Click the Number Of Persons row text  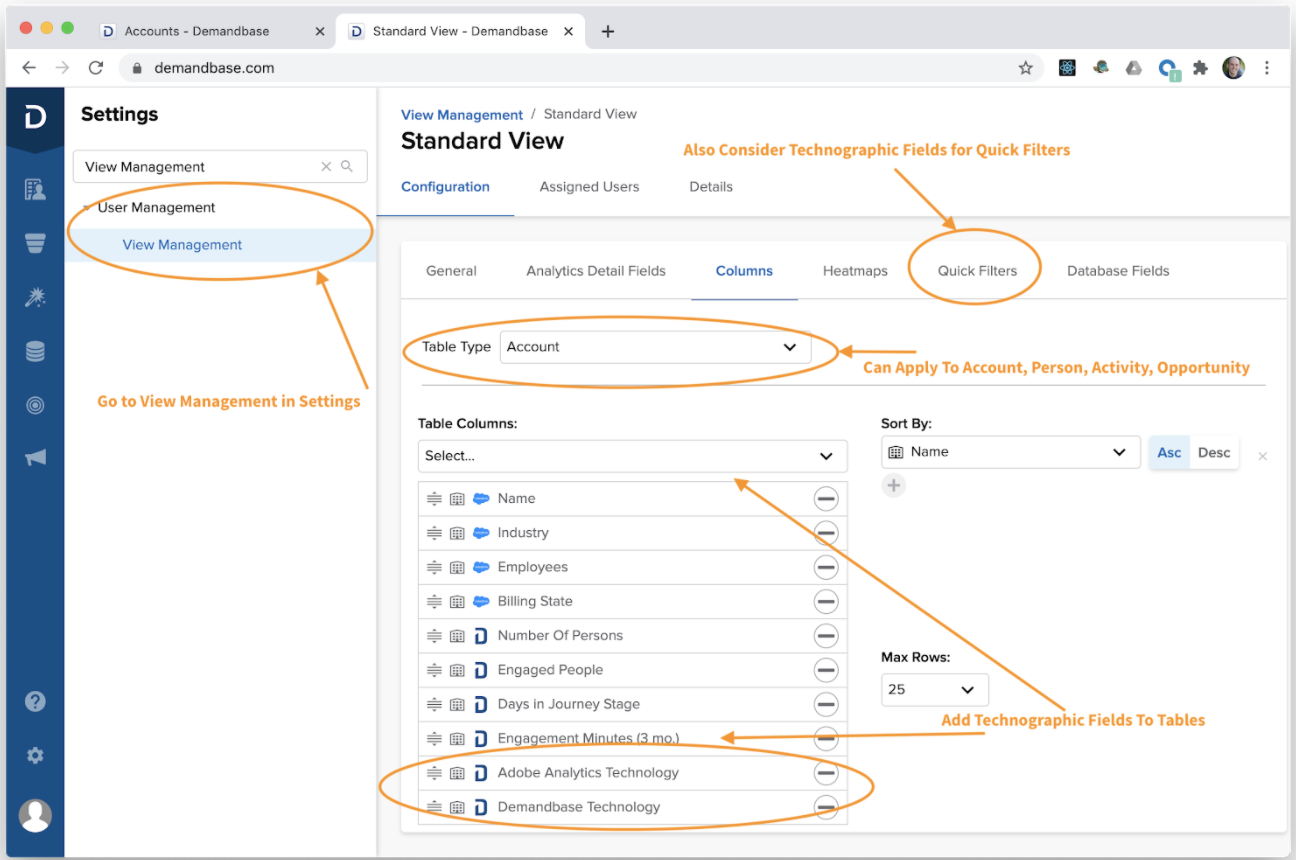(560, 636)
